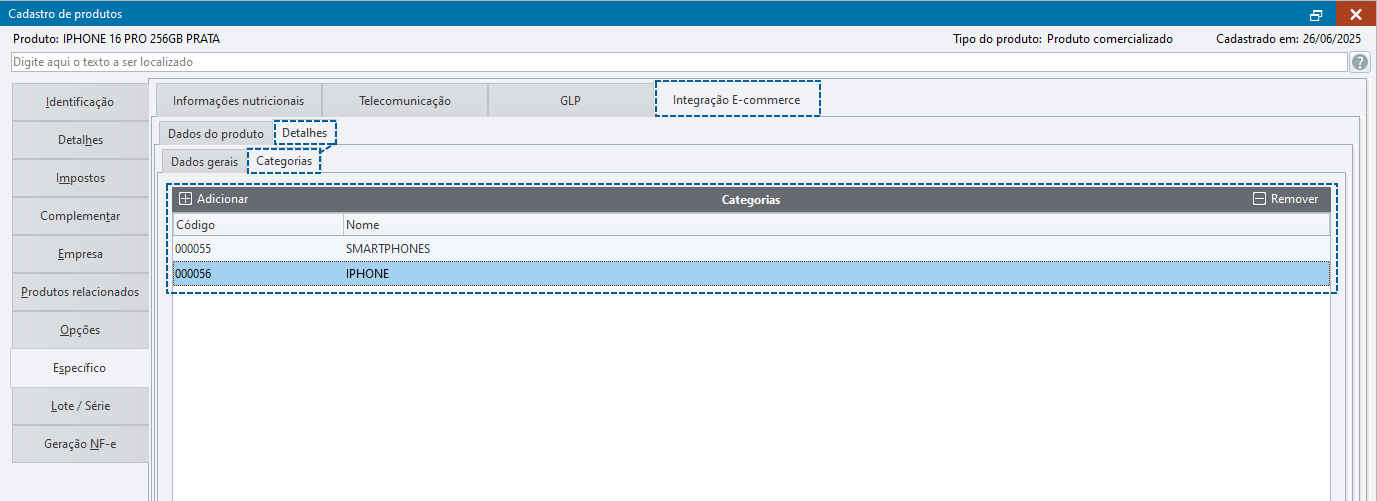Click the Nome column header

(836, 225)
